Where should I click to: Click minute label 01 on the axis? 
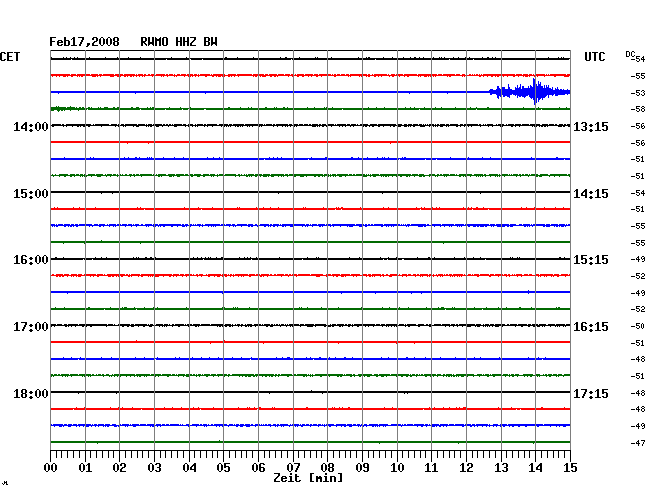(85, 468)
